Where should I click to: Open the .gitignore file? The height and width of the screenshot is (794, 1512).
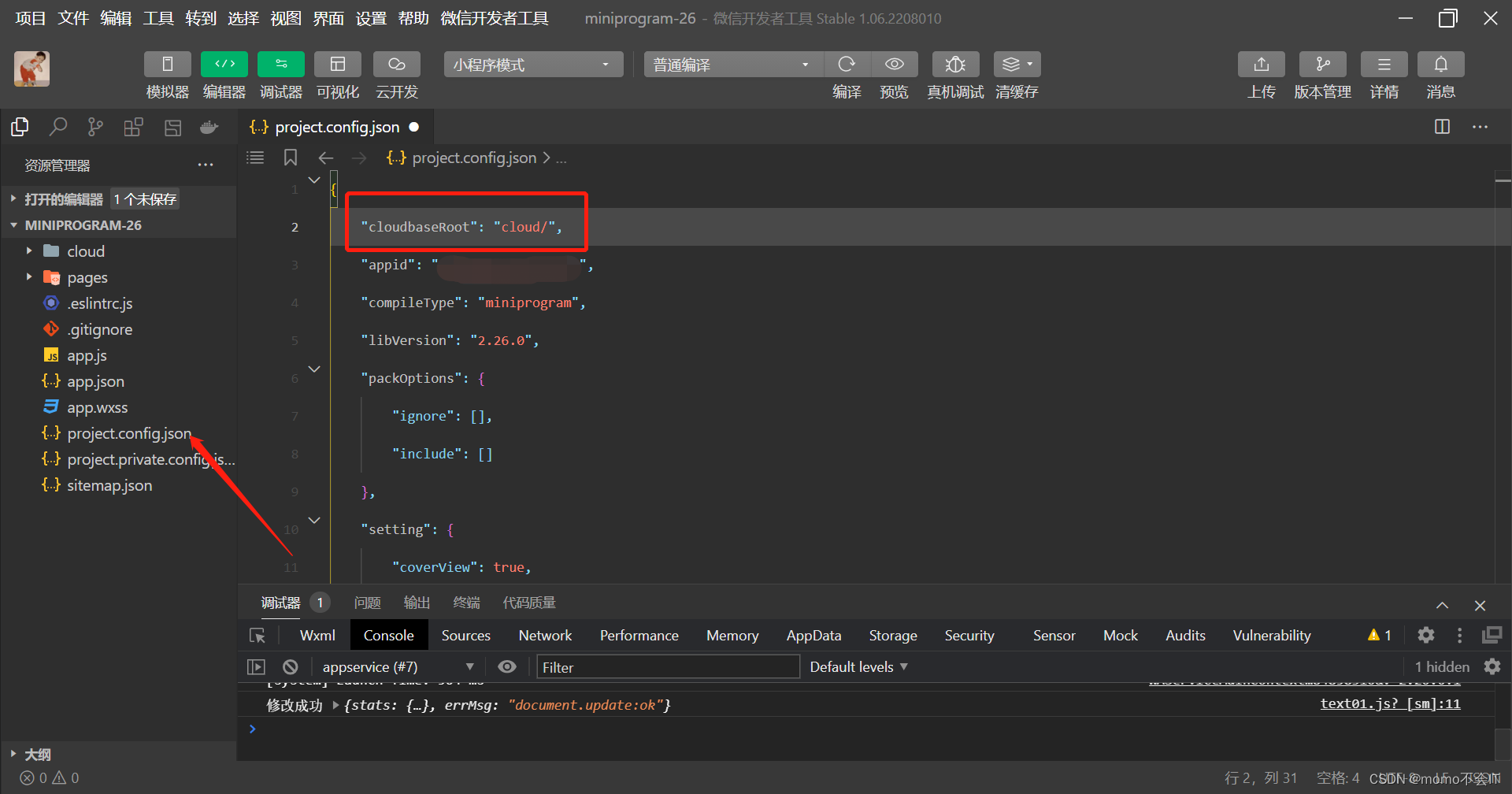[99, 329]
